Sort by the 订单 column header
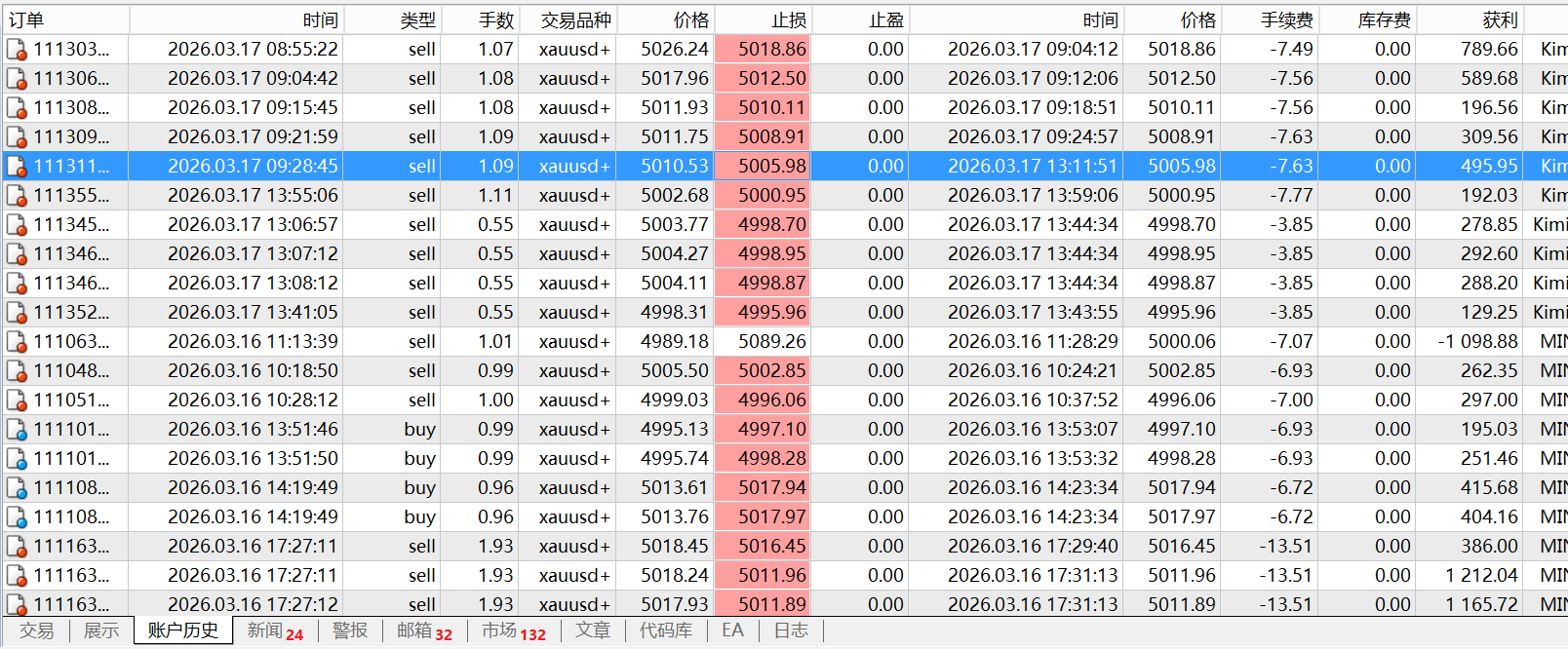The height and width of the screenshot is (649, 1568). (65, 19)
